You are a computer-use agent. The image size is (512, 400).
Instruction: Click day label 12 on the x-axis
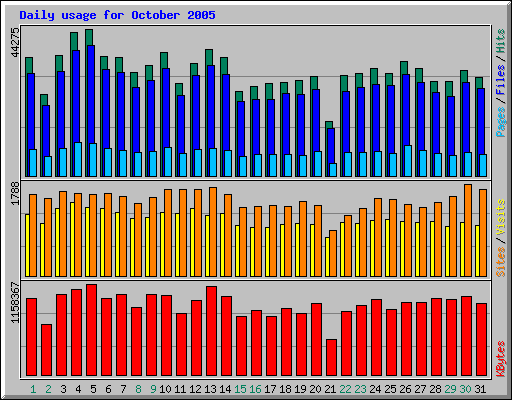(195, 389)
